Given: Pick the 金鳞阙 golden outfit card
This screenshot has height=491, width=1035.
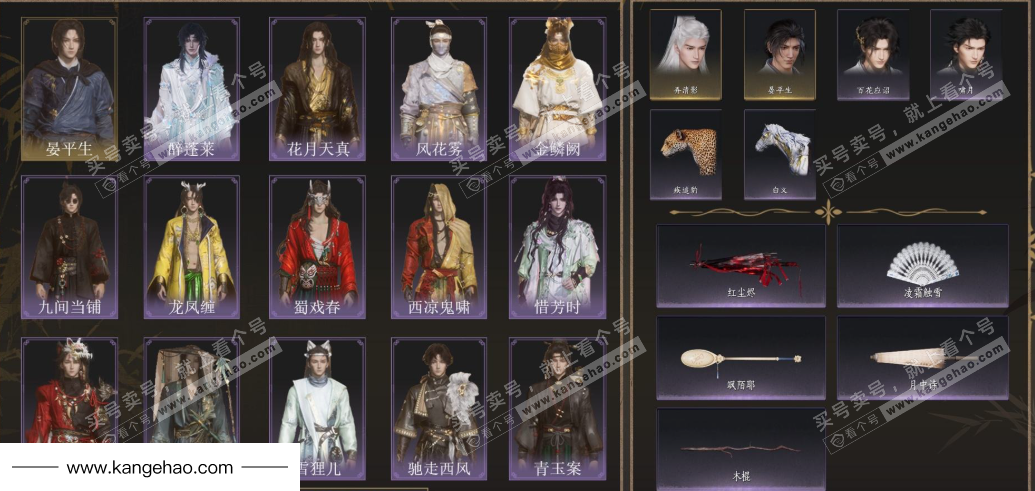Looking at the screenshot, I should (558, 89).
